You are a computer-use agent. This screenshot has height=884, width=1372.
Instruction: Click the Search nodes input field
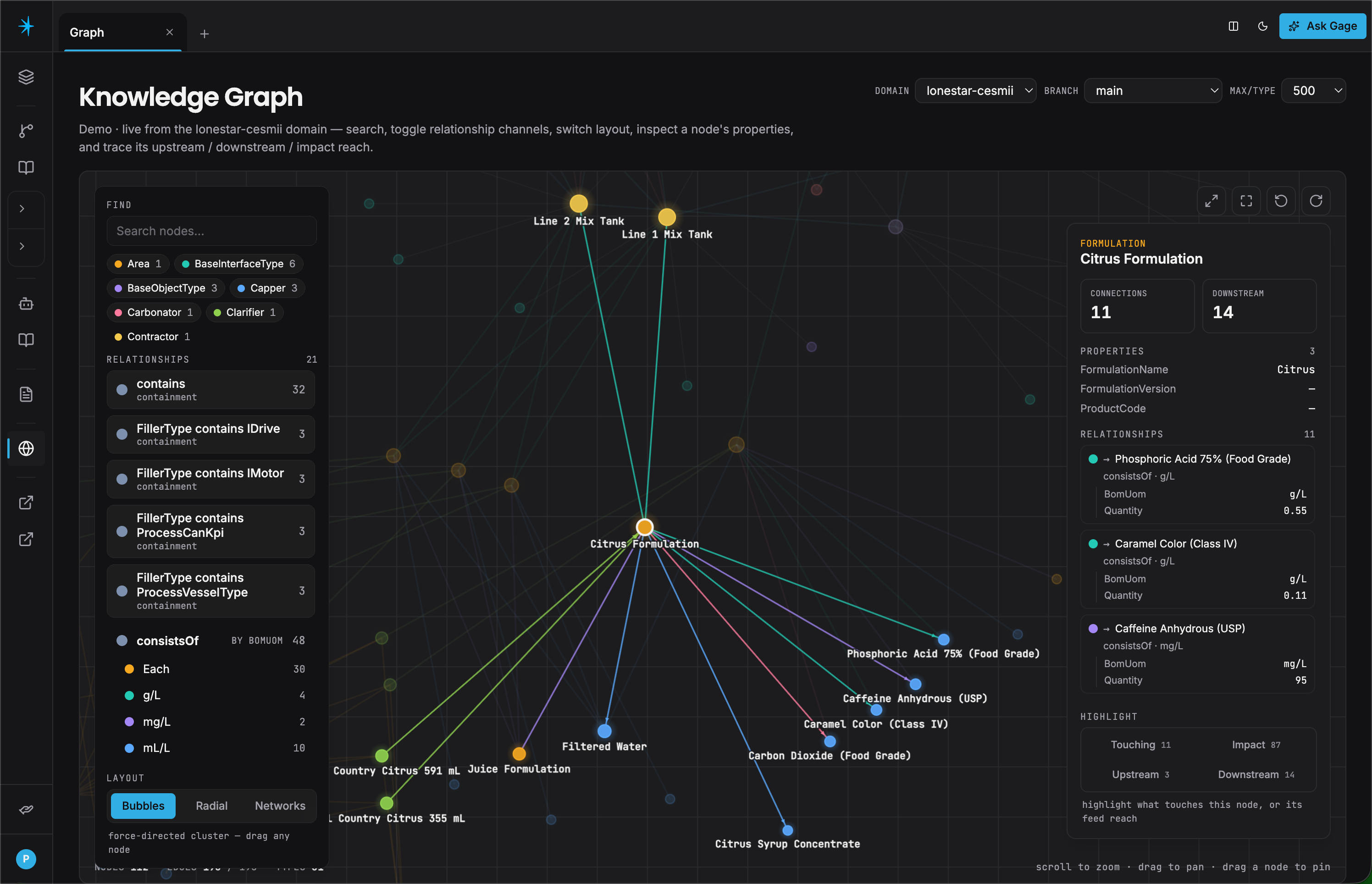[211, 231]
